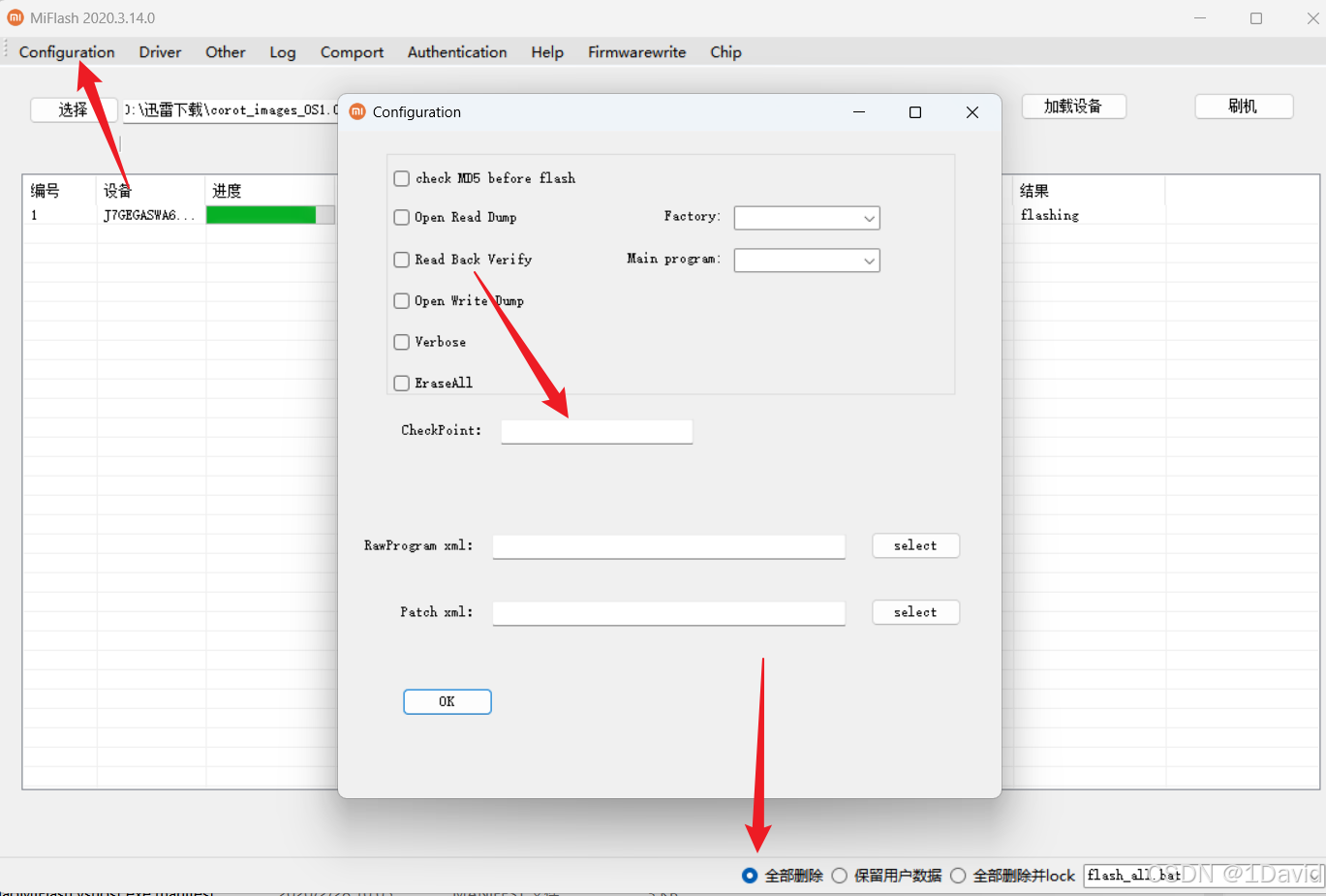Select the 保留用户数据 radio option
This screenshot has height=896, width=1326.
pyautogui.click(x=840, y=876)
